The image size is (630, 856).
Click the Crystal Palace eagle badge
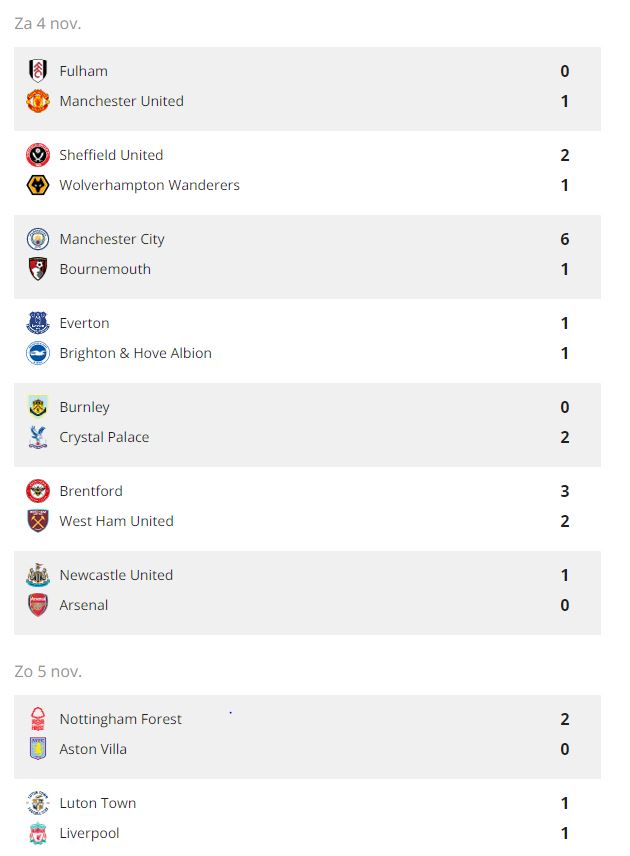click(x=38, y=437)
